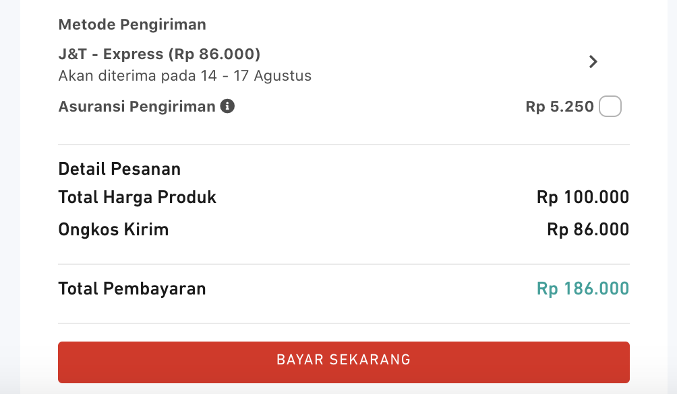The image size is (677, 395).
Task: Click the Metode Pengiriman heading
Action: [132, 25]
